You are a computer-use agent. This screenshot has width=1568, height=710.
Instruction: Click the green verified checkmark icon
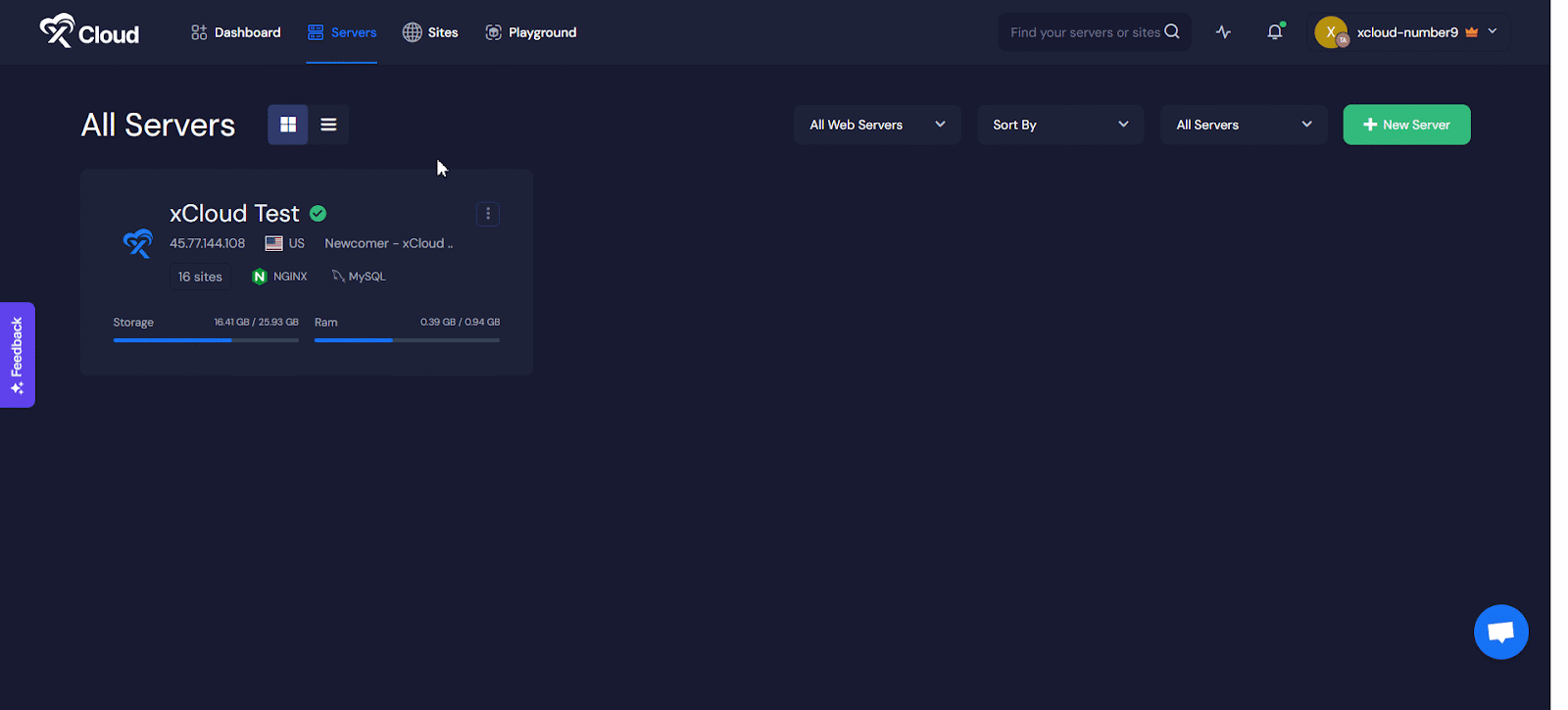coord(318,213)
